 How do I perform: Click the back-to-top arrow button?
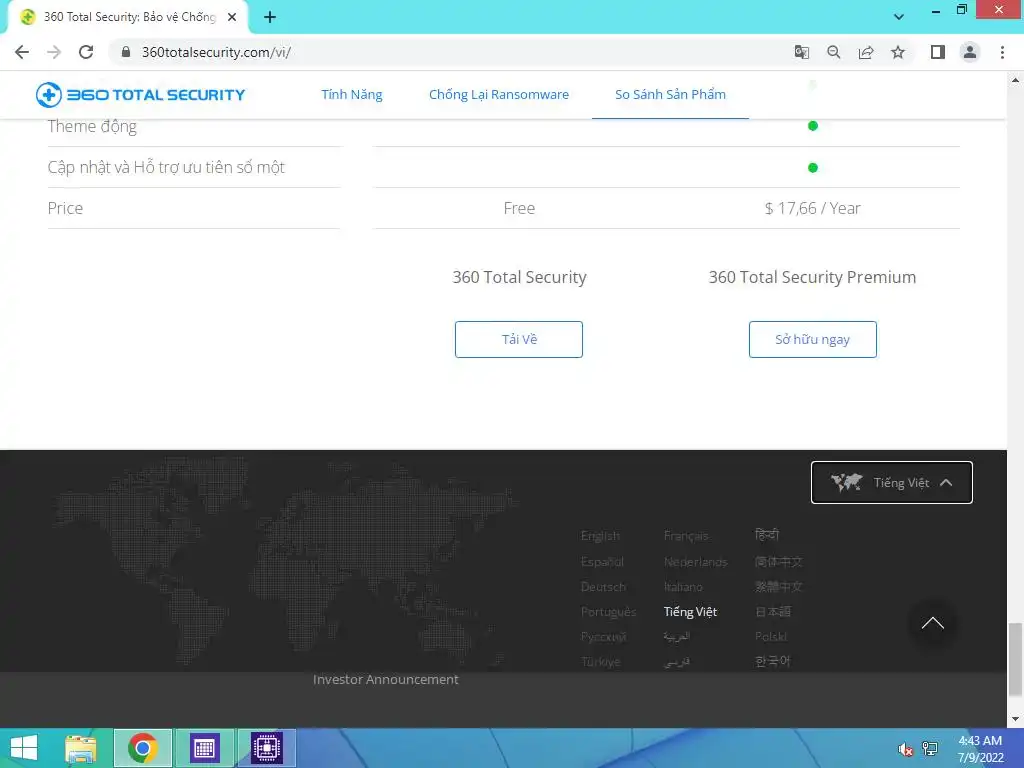point(933,623)
